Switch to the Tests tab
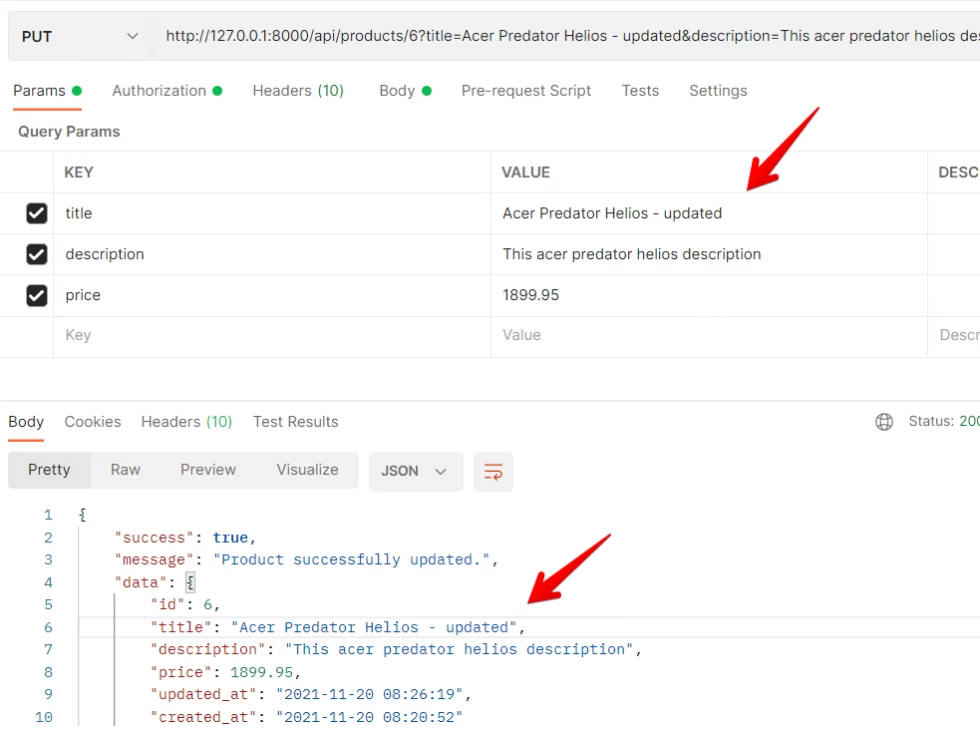 (x=640, y=90)
